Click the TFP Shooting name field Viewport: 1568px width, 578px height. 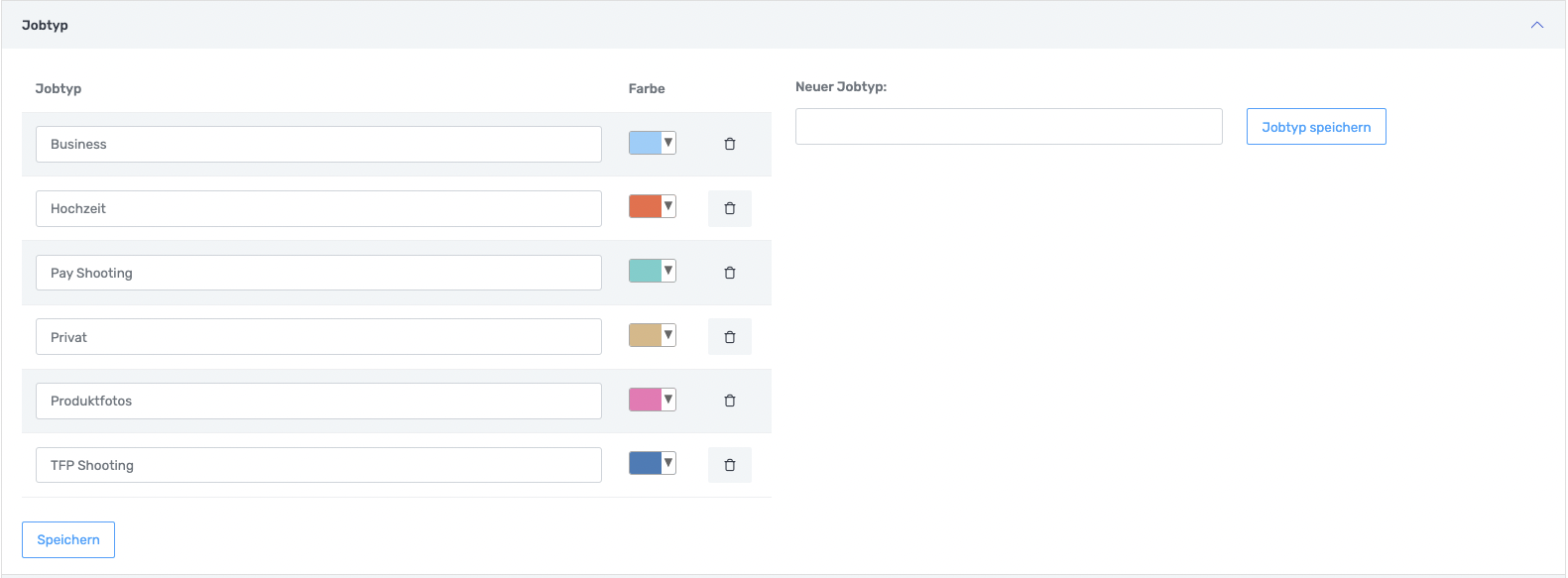point(318,465)
